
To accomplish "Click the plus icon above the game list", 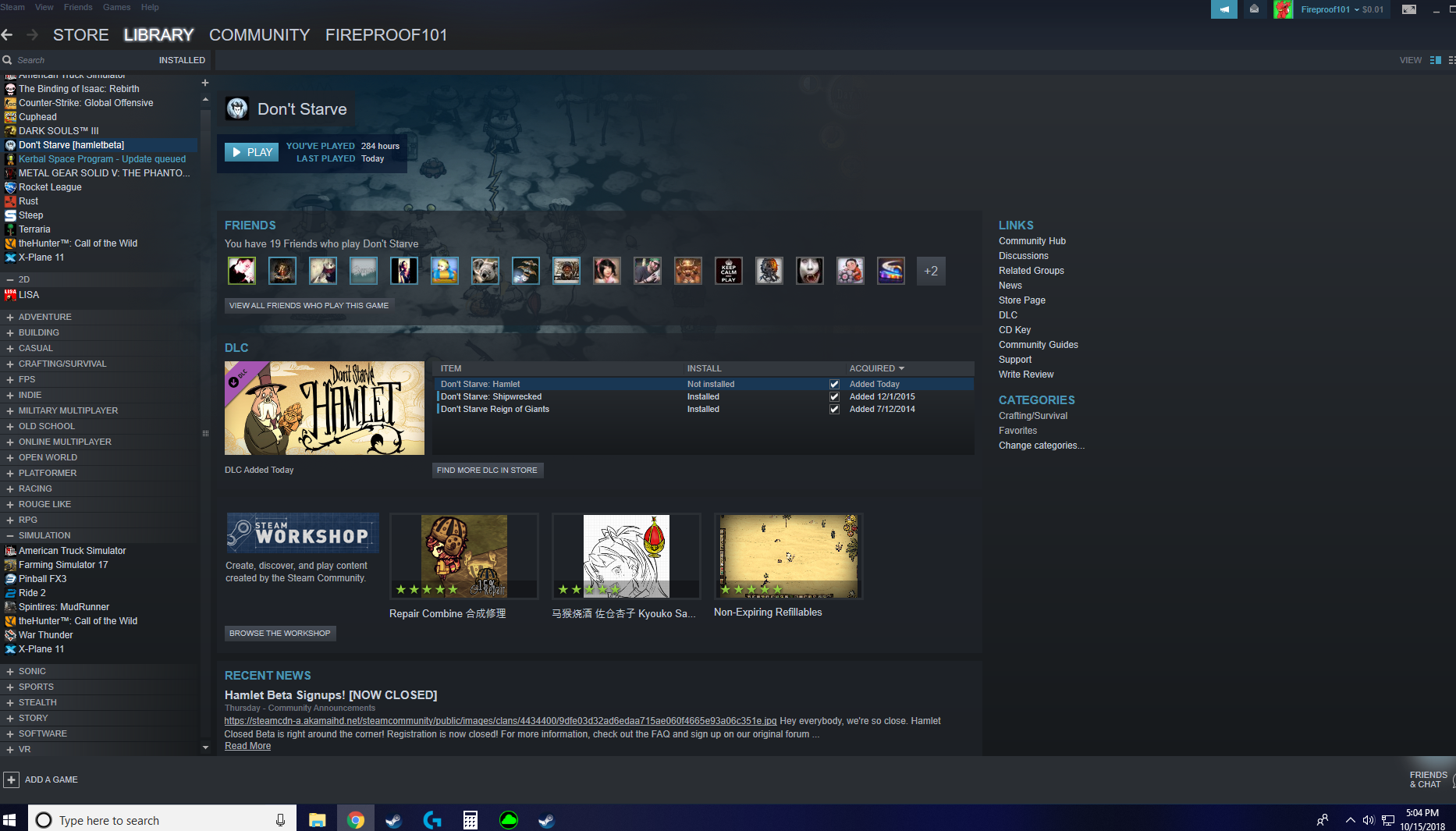I will 205,83.
